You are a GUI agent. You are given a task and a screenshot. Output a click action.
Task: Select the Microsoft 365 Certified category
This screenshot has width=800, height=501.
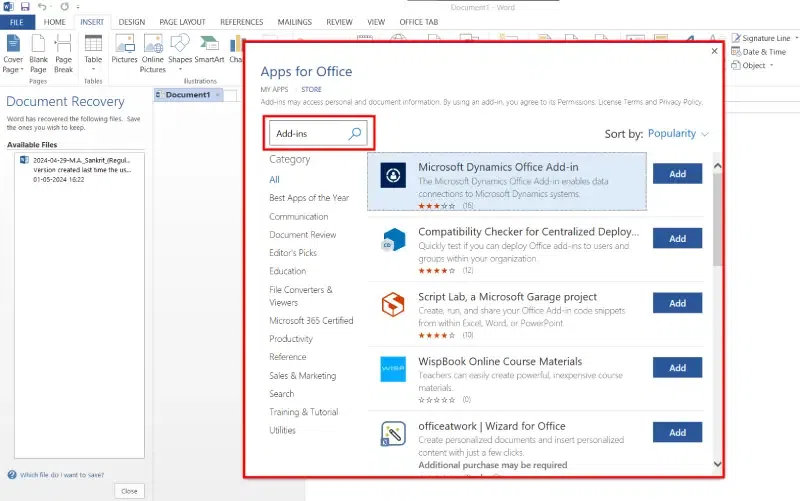pyautogui.click(x=311, y=320)
